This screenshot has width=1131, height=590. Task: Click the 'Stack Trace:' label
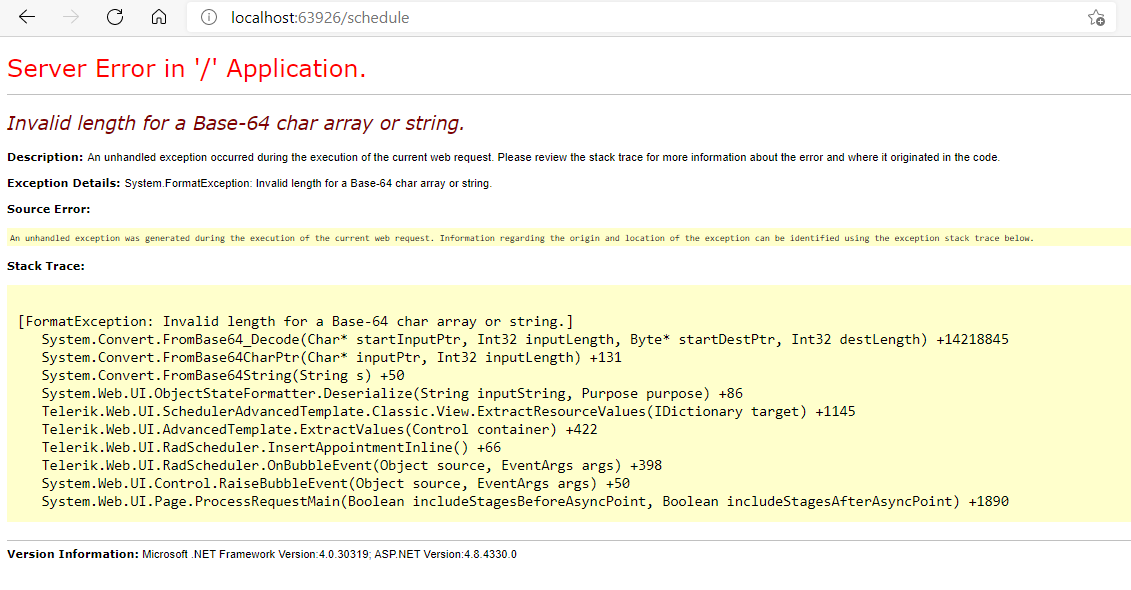(45, 266)
